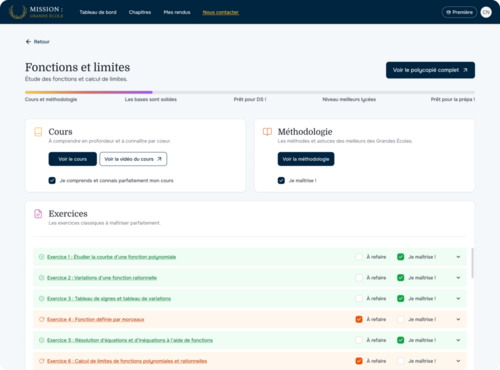Click 'Voir la vidéo du cours' button
Screen dimensions: 500x370
coord(133,159)
